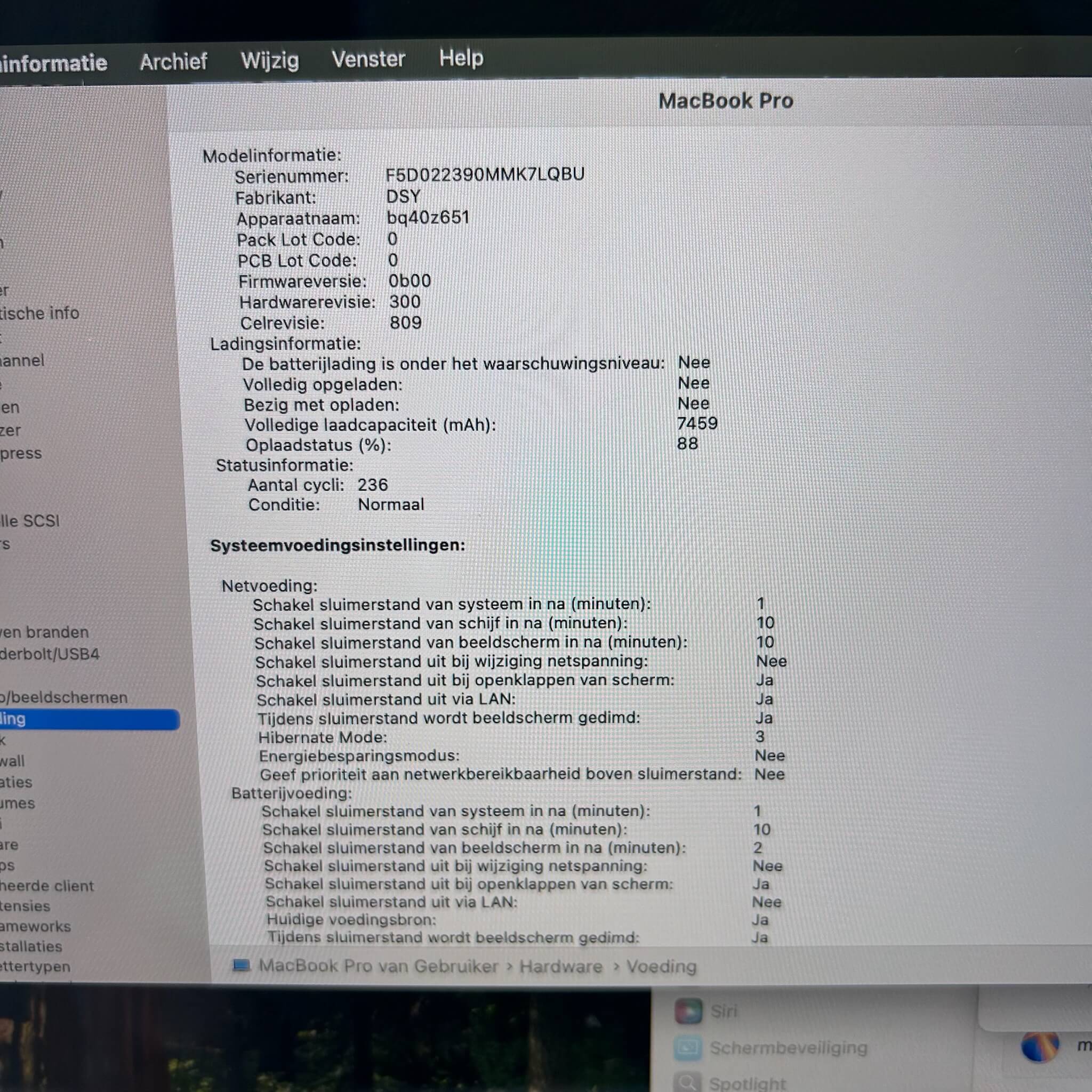
Task: Click the colorful round icon in background window
Action: pyautogui.click(x=1040, y=1047)
